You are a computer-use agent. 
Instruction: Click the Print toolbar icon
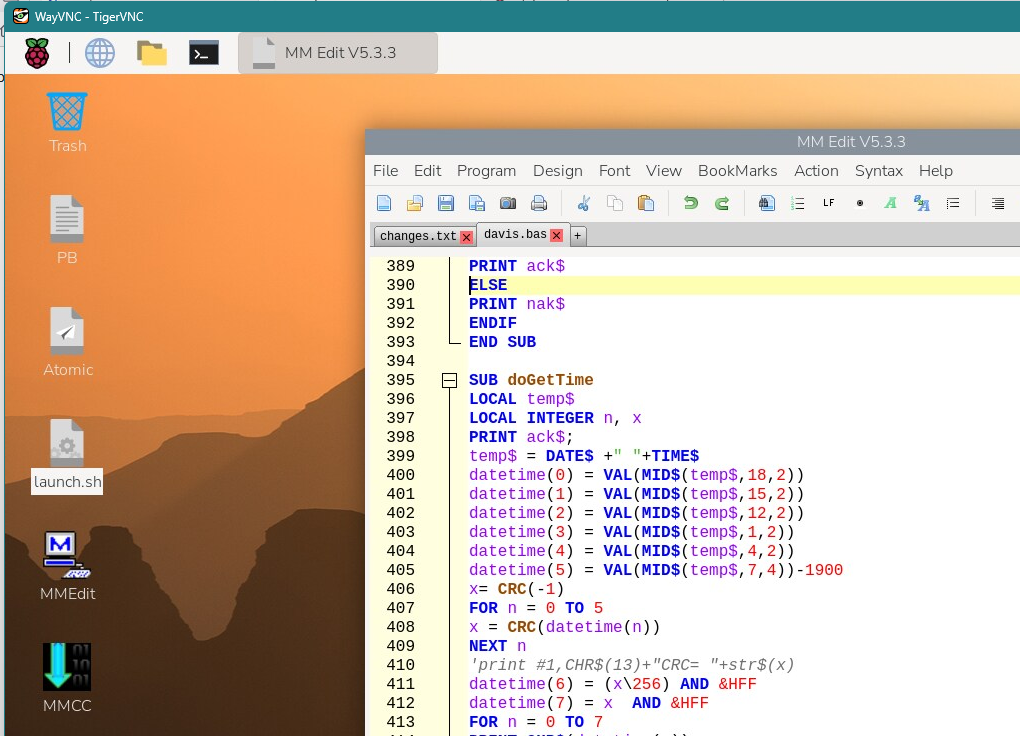[539, 203]
